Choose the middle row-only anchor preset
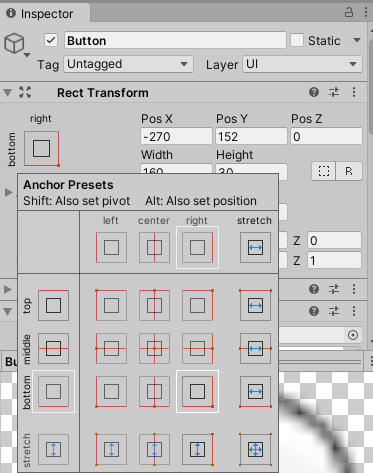This screenshot has width=373, height=473. coord(53,348)
